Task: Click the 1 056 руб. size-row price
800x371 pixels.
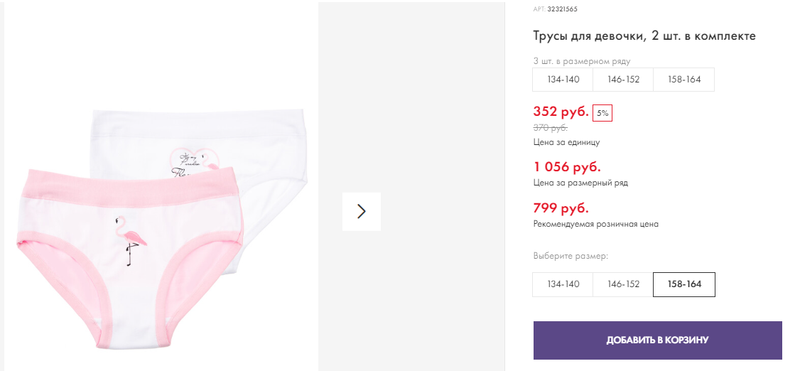Action: (567, 167)
